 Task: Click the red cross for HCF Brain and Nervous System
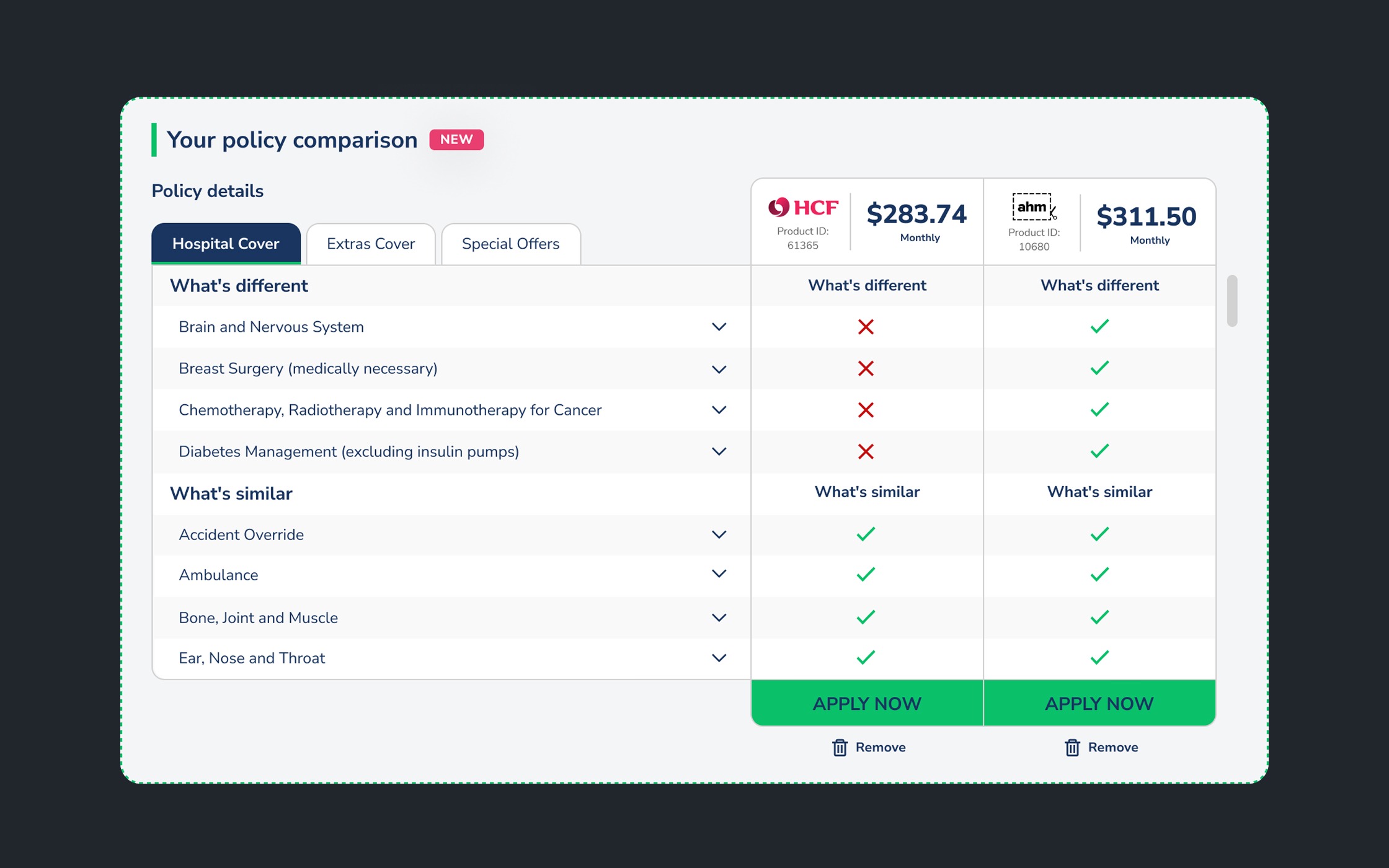coord(866,327)
